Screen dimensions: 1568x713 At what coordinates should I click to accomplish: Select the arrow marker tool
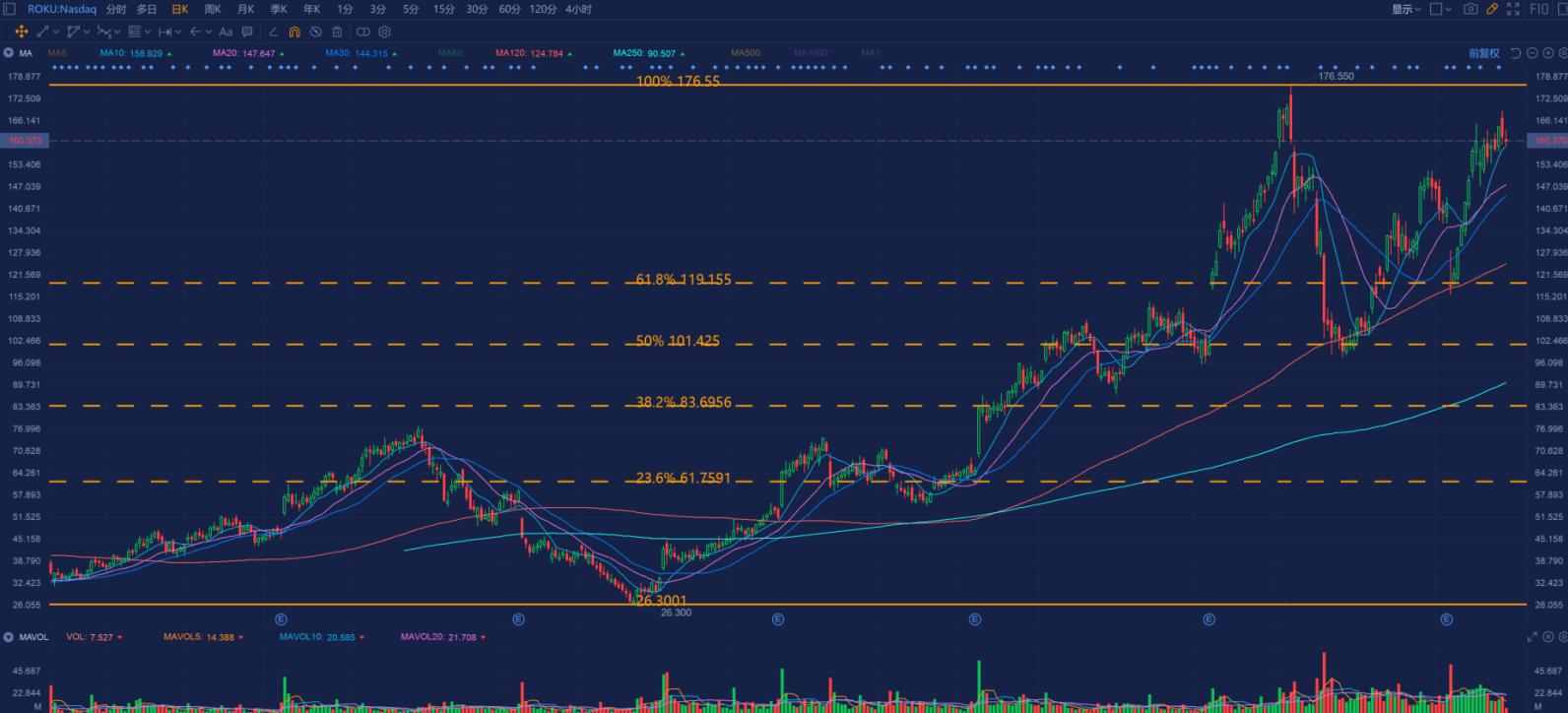pos(195,32)
